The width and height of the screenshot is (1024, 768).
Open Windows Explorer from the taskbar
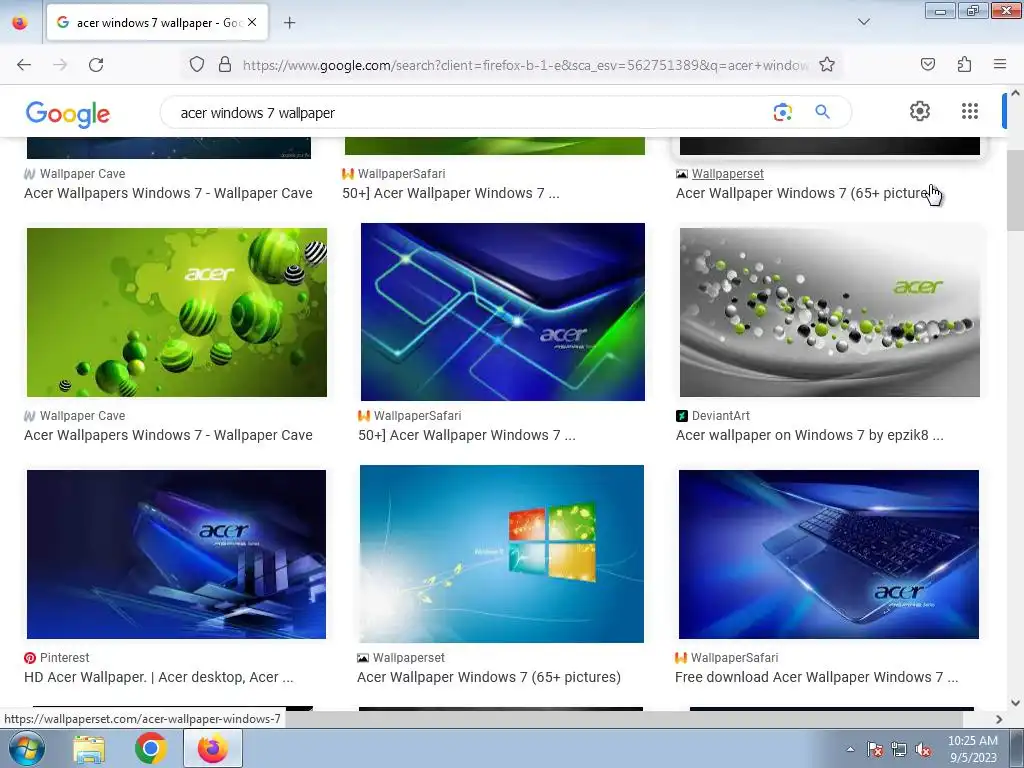point(89,748)
